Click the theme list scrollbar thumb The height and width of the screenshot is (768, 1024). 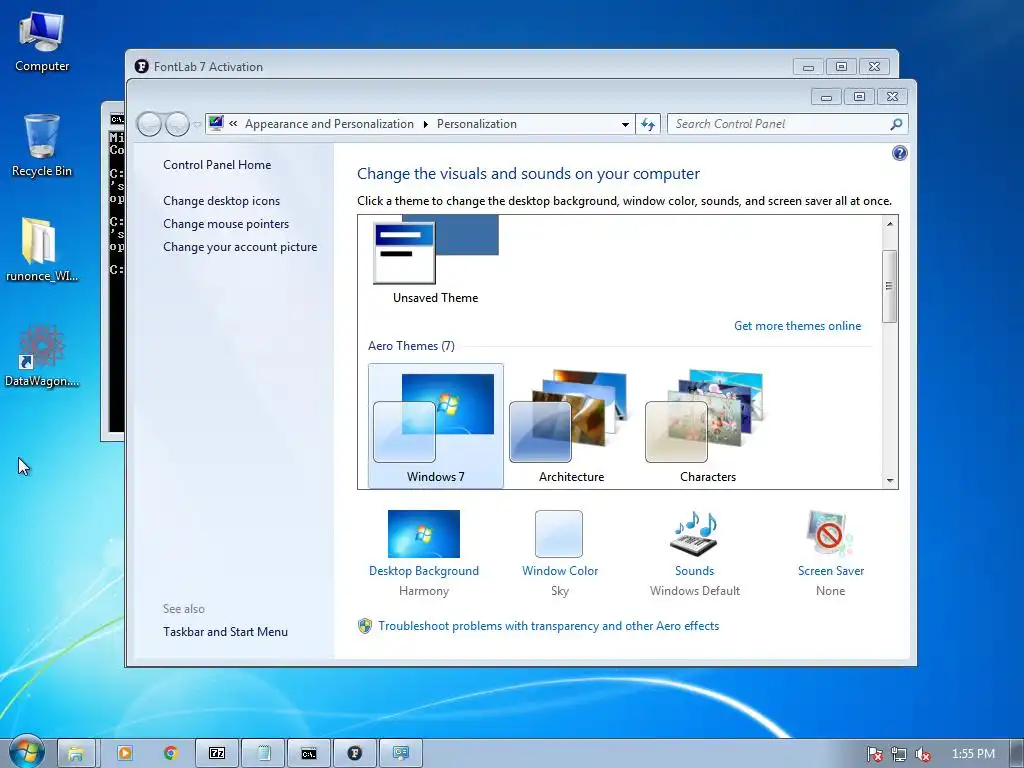point(889,286)
